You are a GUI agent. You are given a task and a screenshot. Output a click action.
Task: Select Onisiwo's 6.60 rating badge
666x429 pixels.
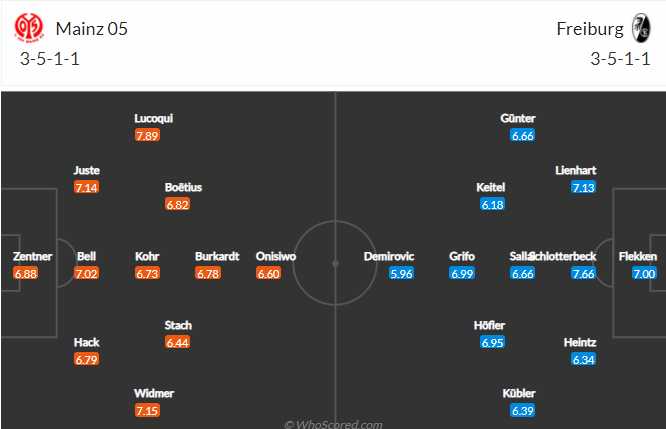point(268,273)
